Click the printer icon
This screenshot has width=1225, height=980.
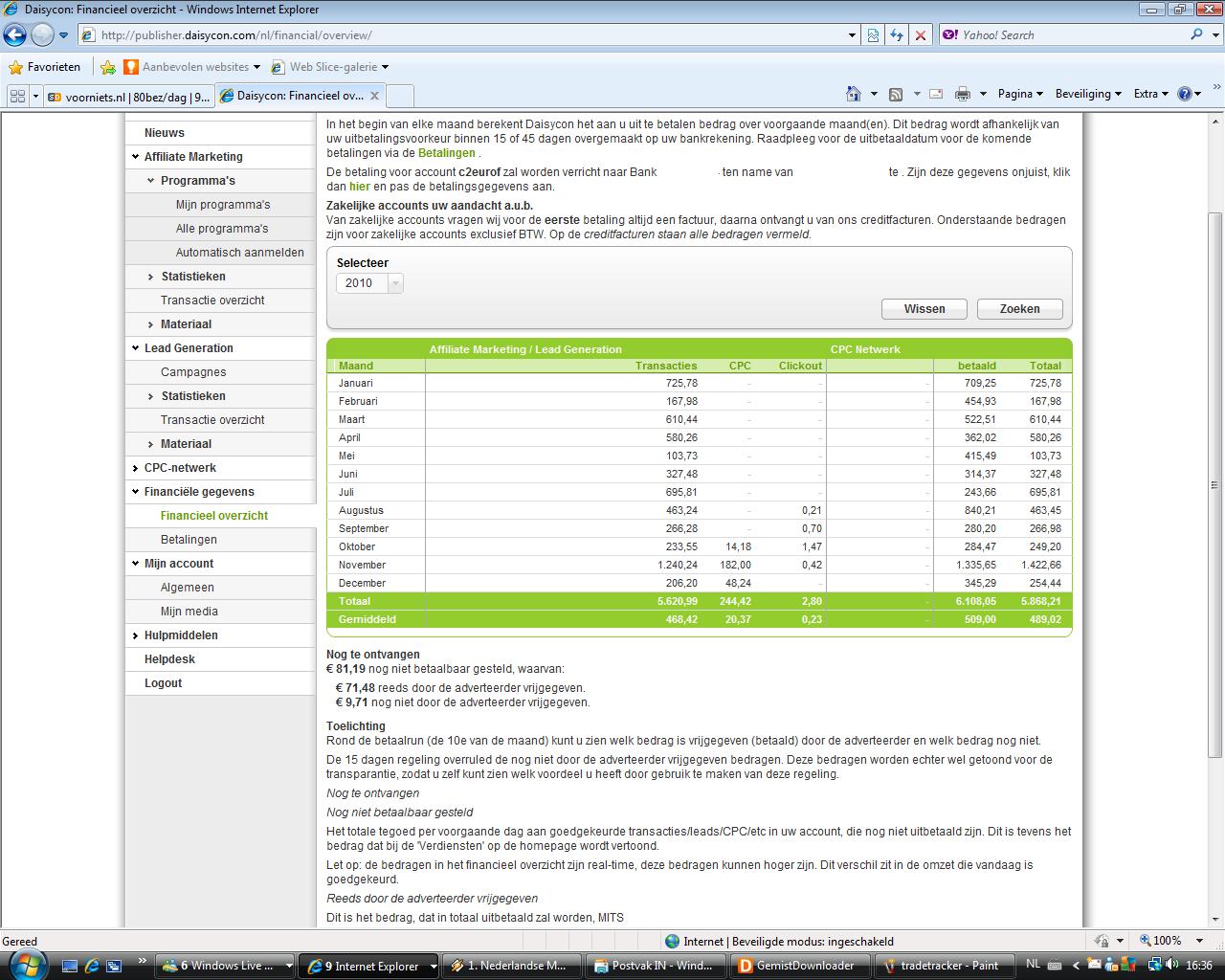pyautogui.click(x=963, y=94)
